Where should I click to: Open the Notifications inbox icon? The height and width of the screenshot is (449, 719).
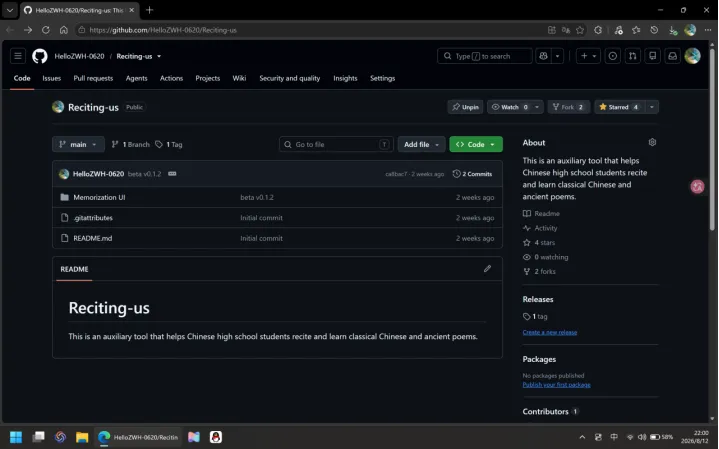(x=673, y=56)
